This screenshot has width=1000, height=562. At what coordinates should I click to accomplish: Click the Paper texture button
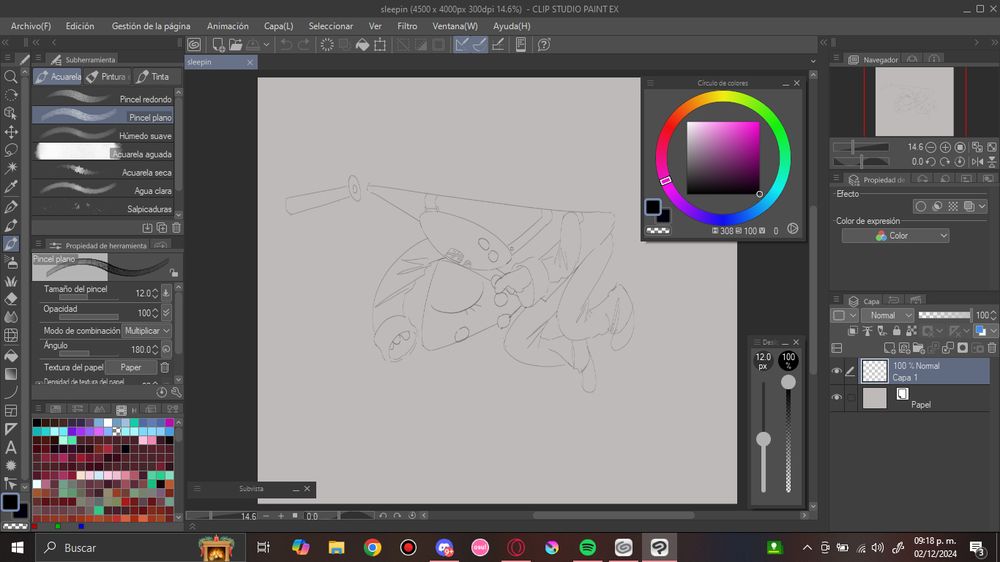click(x=131, y=367)
